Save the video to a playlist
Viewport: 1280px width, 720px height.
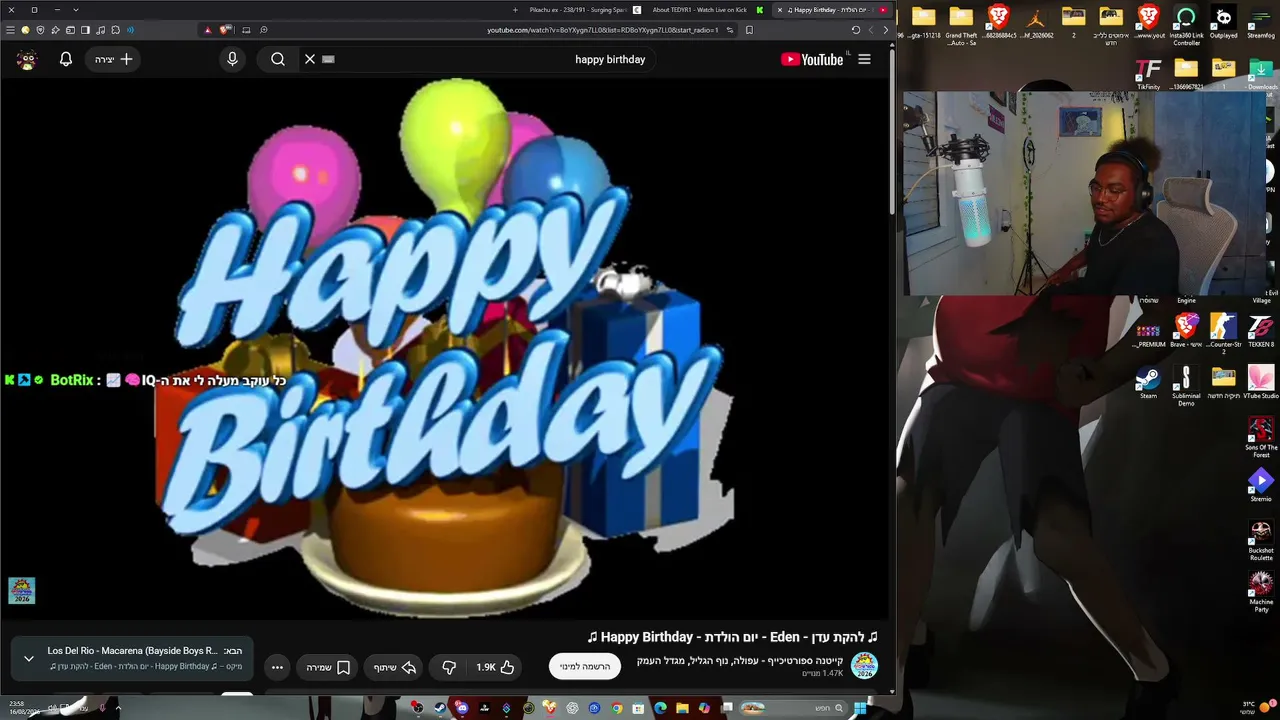[328, 667]
